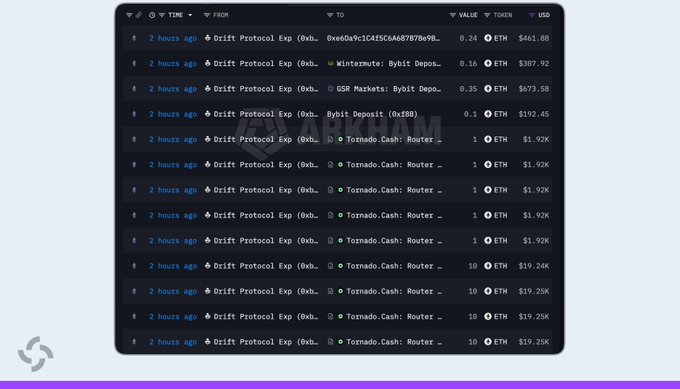Open '2 hours ago' link in the $461.88 row
680x389 pixels.
[x=173, y=38]
